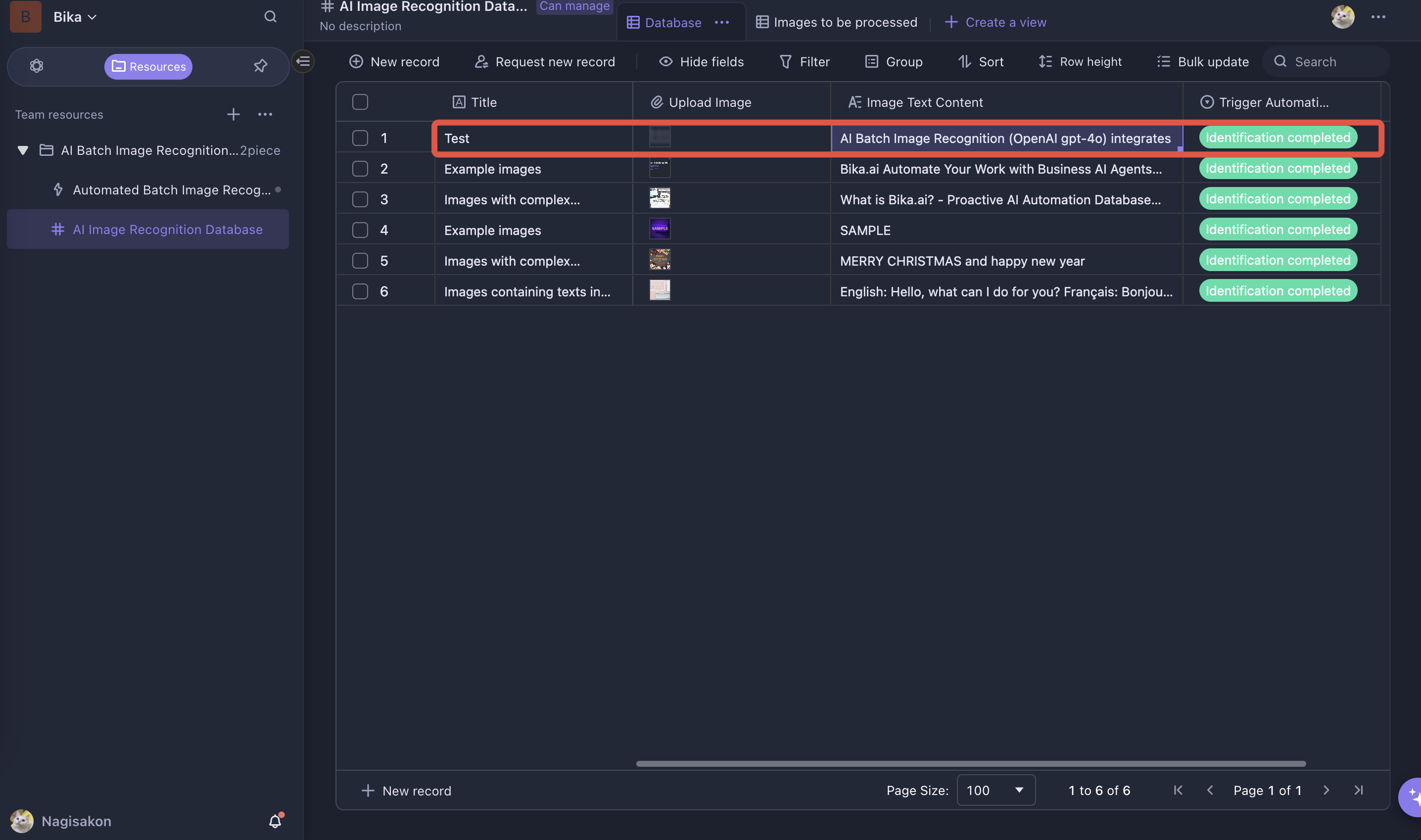Click the Image Text Content column header
The height and width of the screenshot is (840, 1421).
[1006, 102]
